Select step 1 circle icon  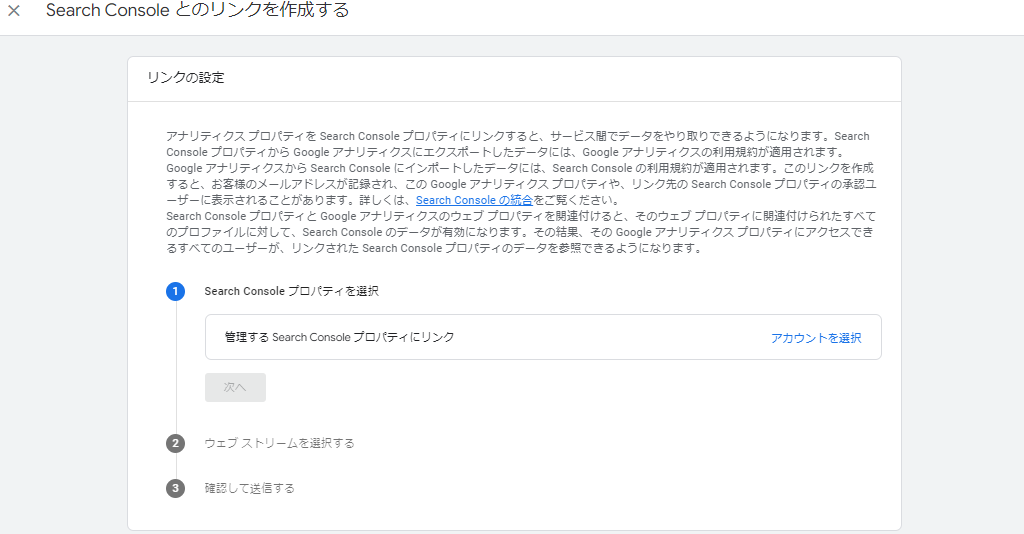click(x=175, y=291)
